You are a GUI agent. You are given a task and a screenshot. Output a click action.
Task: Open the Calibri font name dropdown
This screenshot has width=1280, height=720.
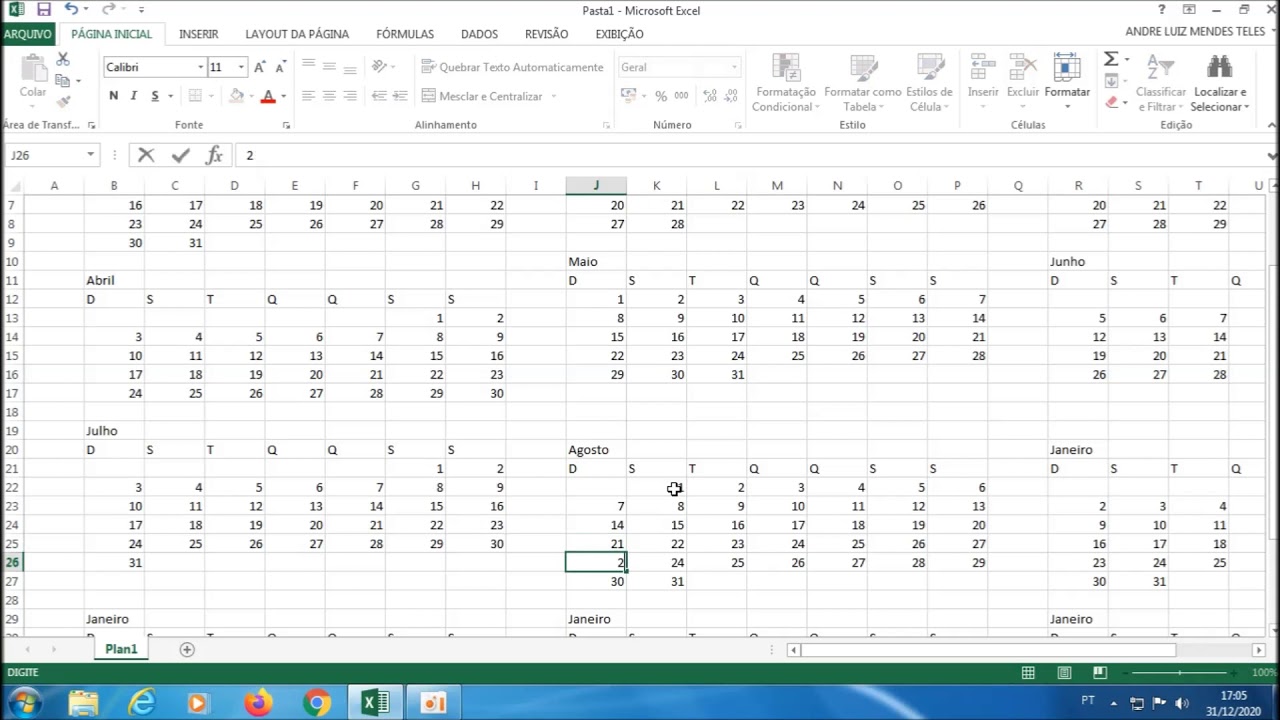pos(199,67)
